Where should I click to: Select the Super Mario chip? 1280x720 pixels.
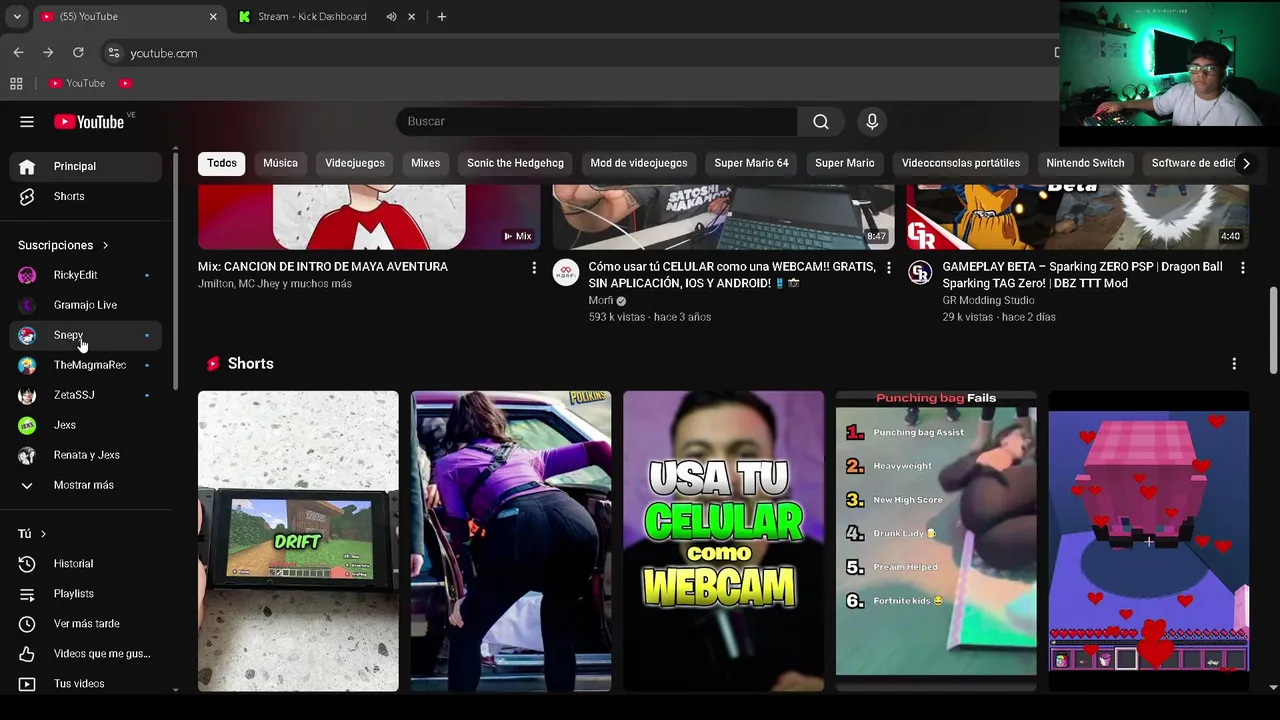click(844, 163)
